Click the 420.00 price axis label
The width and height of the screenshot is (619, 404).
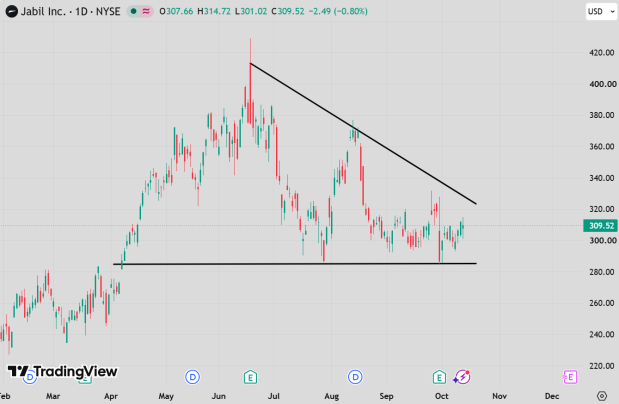(x=602, y=53)
